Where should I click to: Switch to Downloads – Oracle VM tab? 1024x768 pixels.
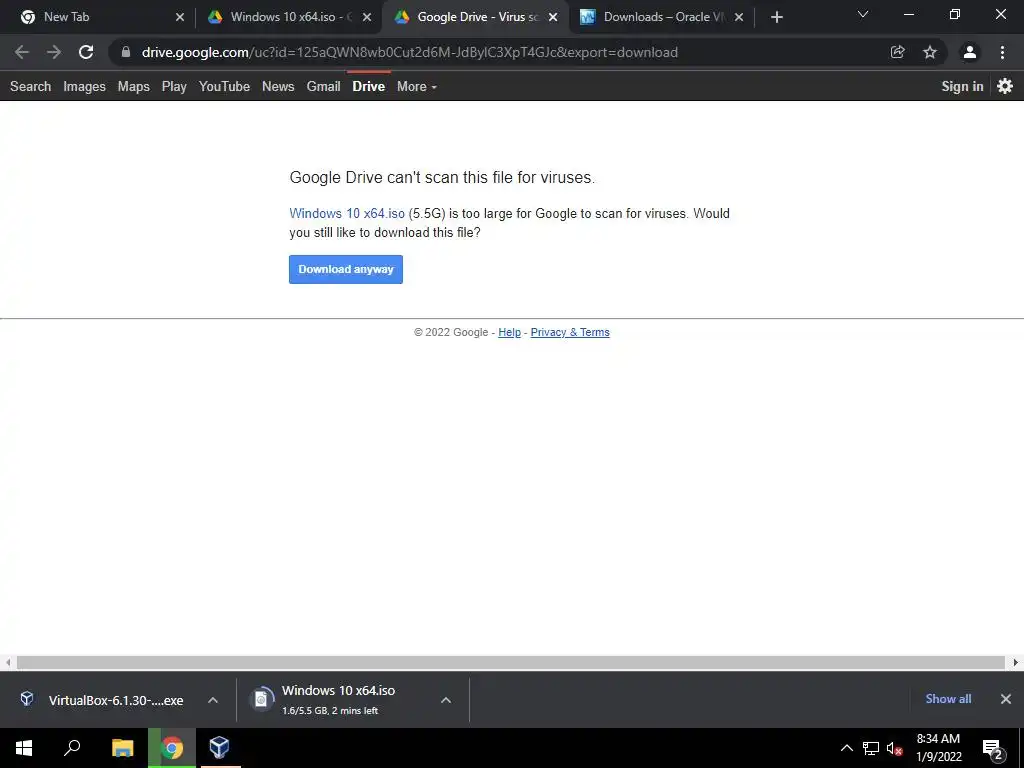pos(661,17)
